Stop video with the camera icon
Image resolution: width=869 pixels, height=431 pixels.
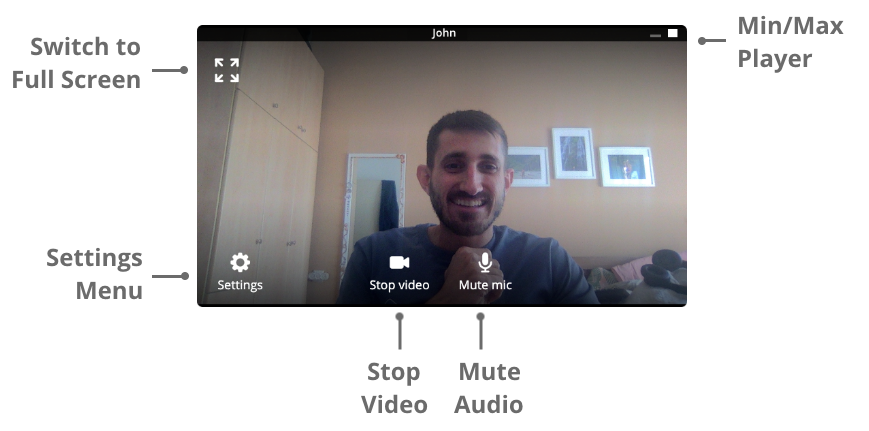click(399, 262)
